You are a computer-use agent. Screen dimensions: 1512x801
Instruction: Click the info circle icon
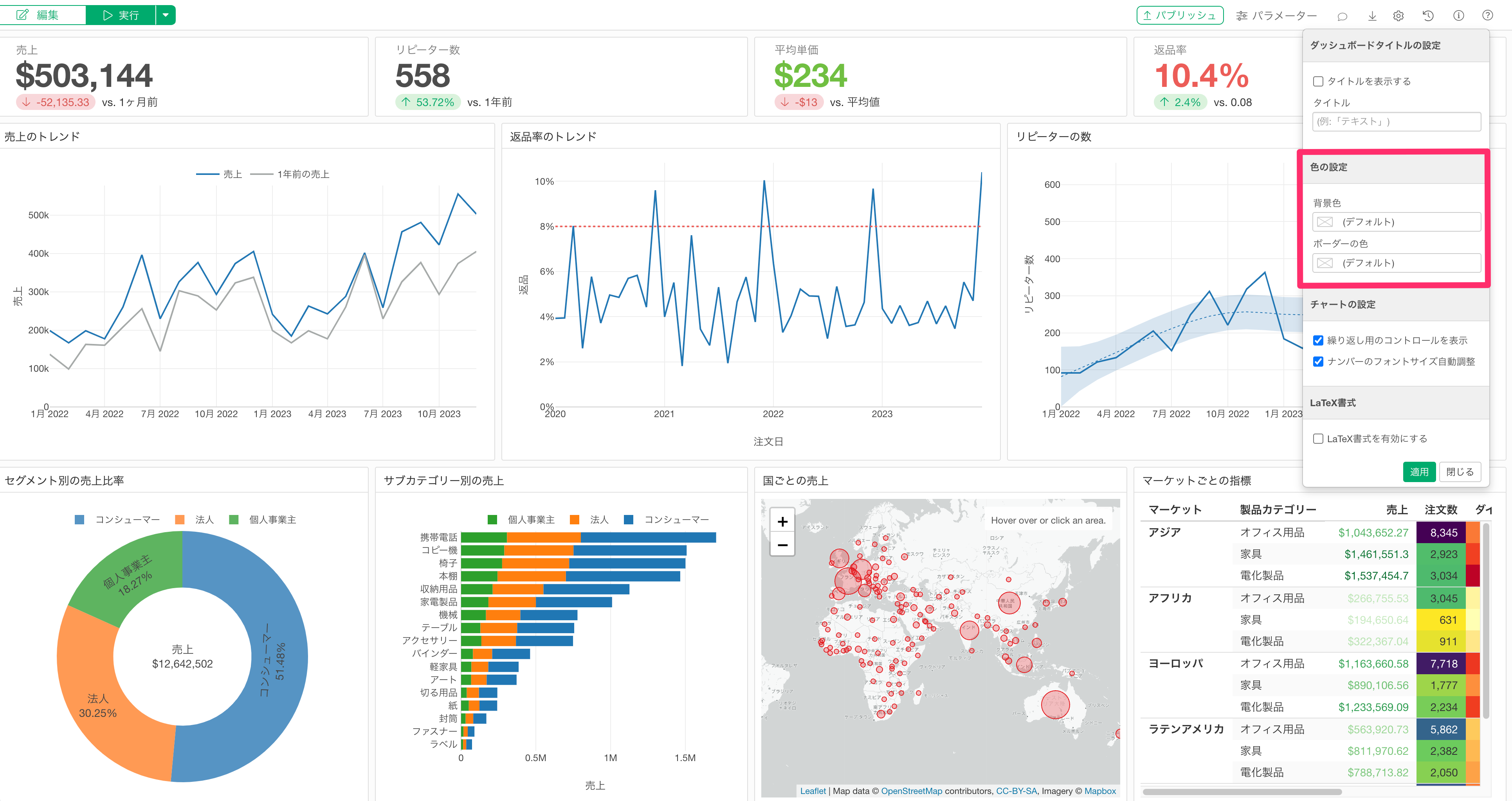point(1459,16)
